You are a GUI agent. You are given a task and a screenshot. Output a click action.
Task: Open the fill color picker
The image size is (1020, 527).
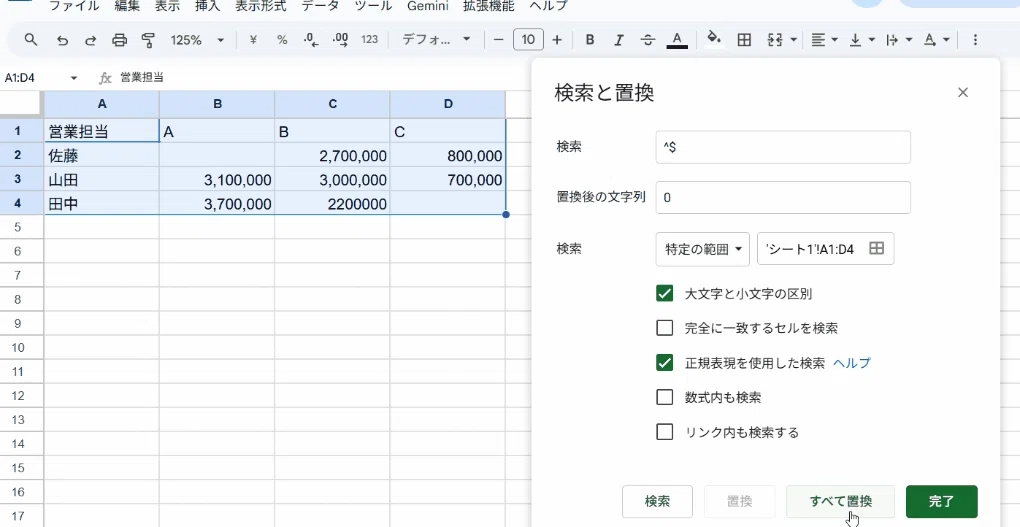714,39
